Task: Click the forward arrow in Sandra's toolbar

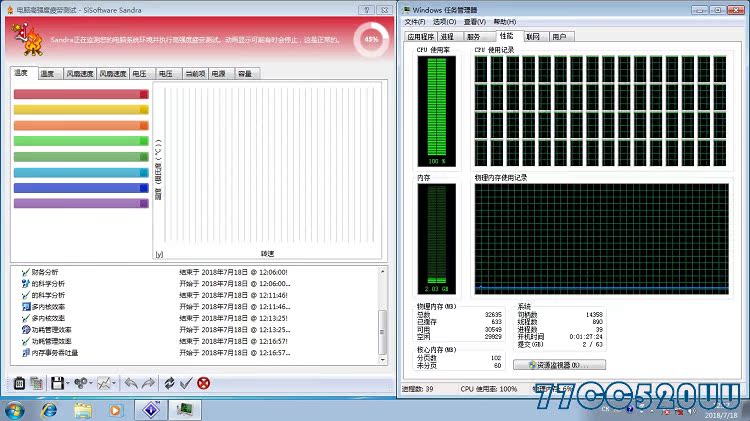Action: [x=149, y=383]
